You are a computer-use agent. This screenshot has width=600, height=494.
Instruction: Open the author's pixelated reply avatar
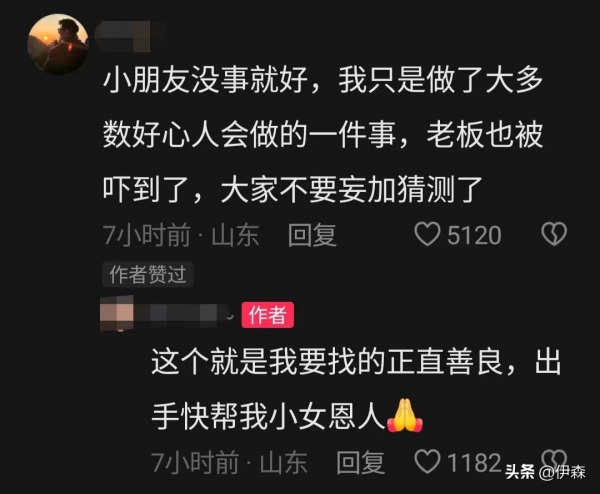click(x=117, y=313)
